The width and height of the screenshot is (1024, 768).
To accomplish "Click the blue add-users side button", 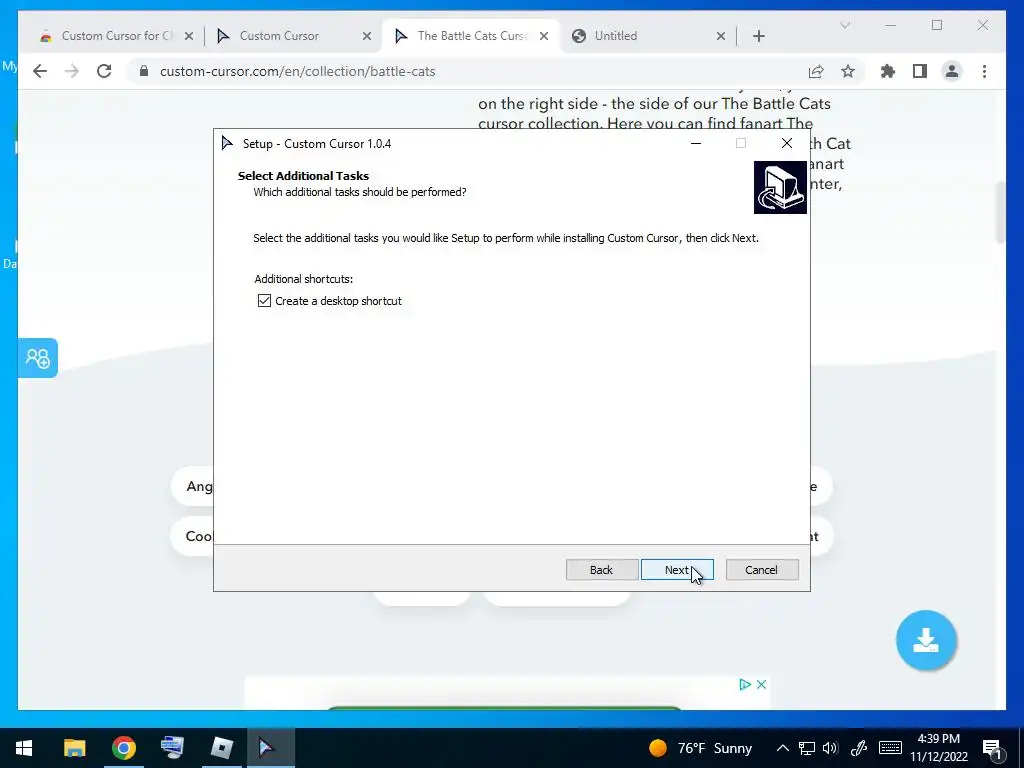I will [x=38, y=358].
